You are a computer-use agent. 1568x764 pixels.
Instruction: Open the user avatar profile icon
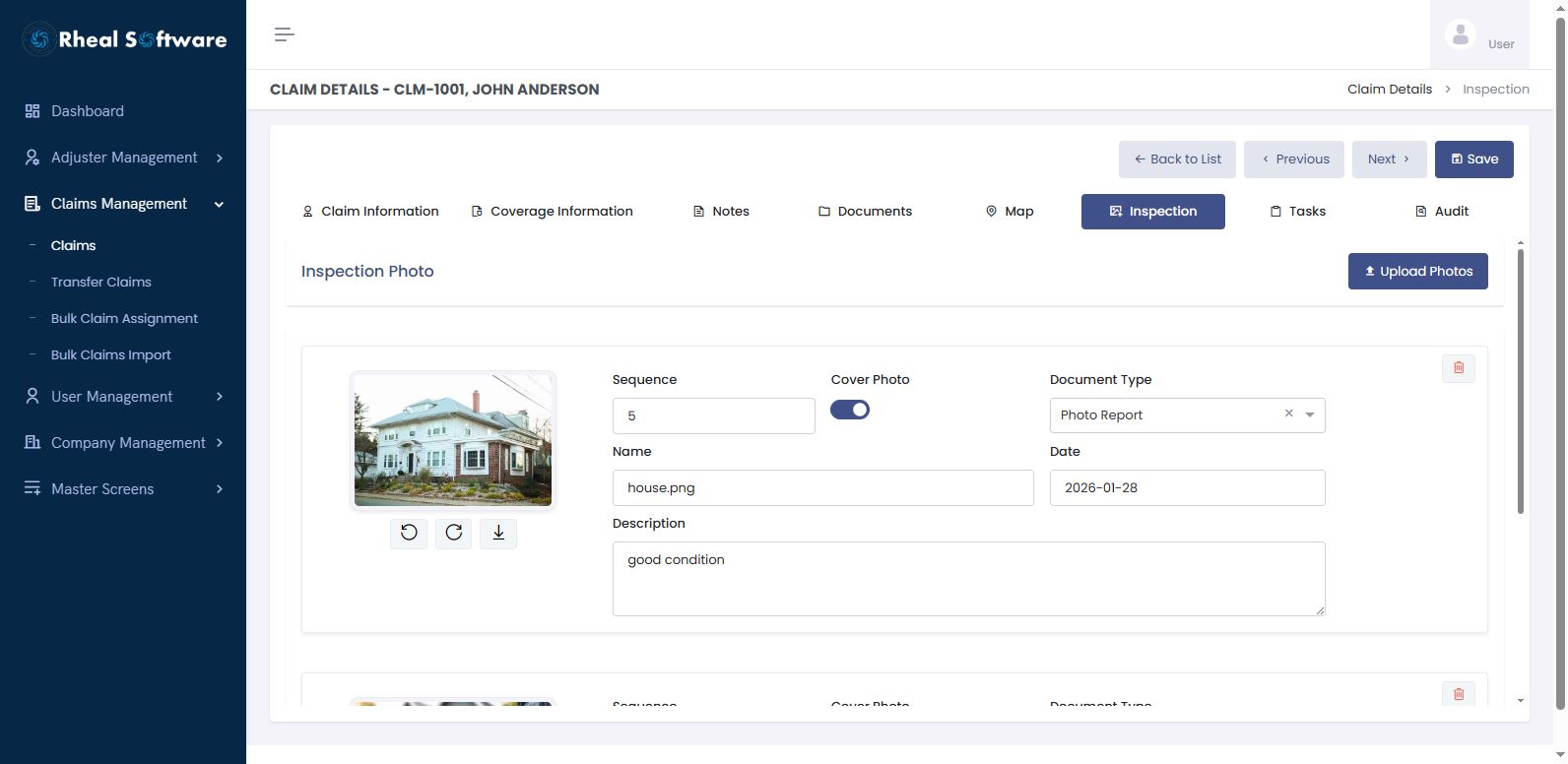click(x=1460, y=34)
